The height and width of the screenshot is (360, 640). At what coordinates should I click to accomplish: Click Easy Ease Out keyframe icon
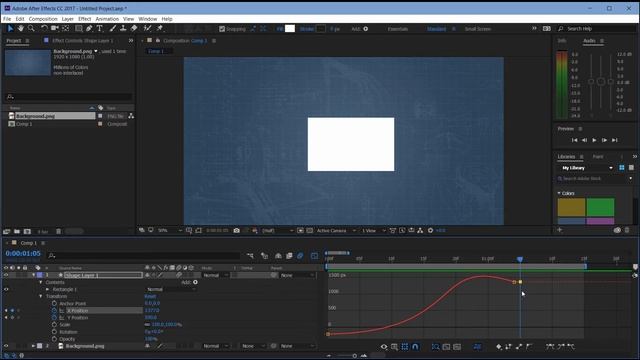[571, 347]
